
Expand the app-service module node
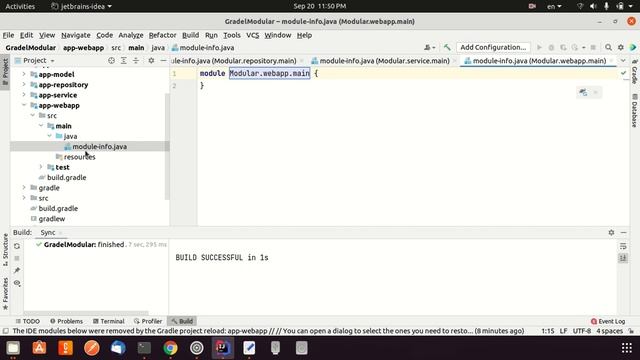click(24, 94)
